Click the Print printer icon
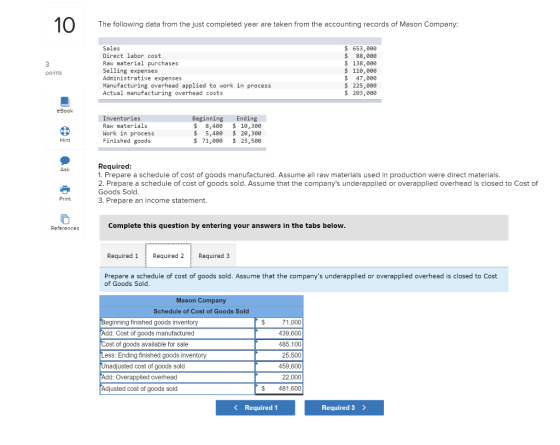 [x=65, y=189]
